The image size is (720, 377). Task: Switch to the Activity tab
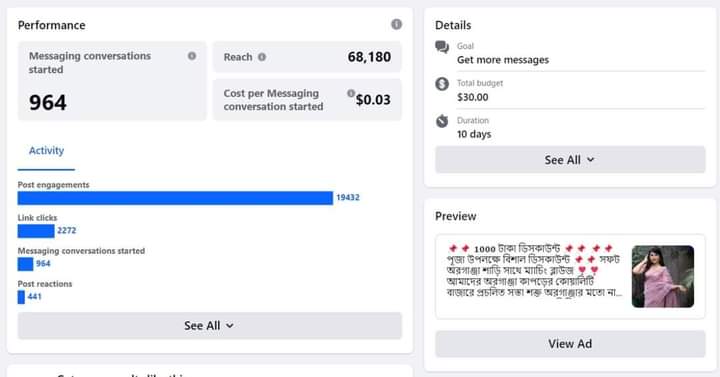coord(46,151)
